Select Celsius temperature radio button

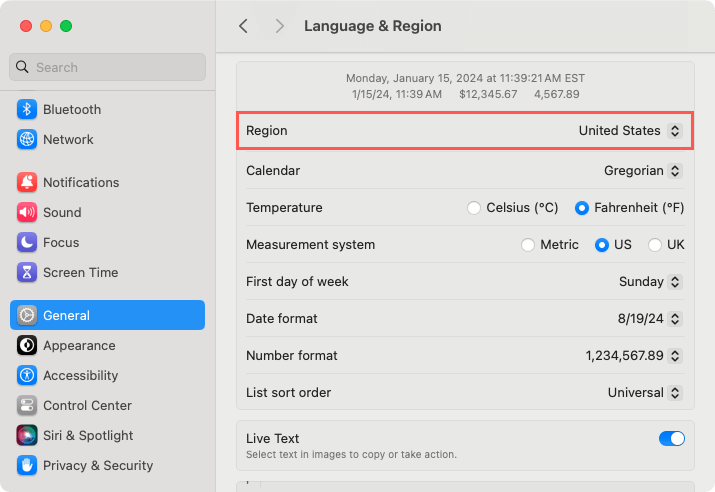[474, 208]
